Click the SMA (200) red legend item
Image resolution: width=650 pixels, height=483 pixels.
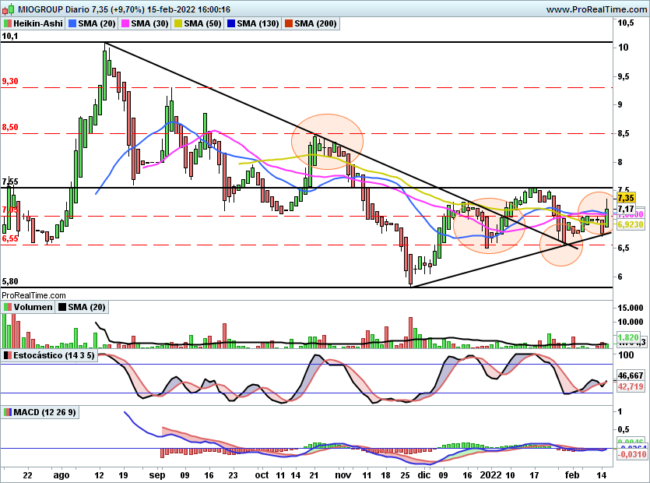(310, 24)
